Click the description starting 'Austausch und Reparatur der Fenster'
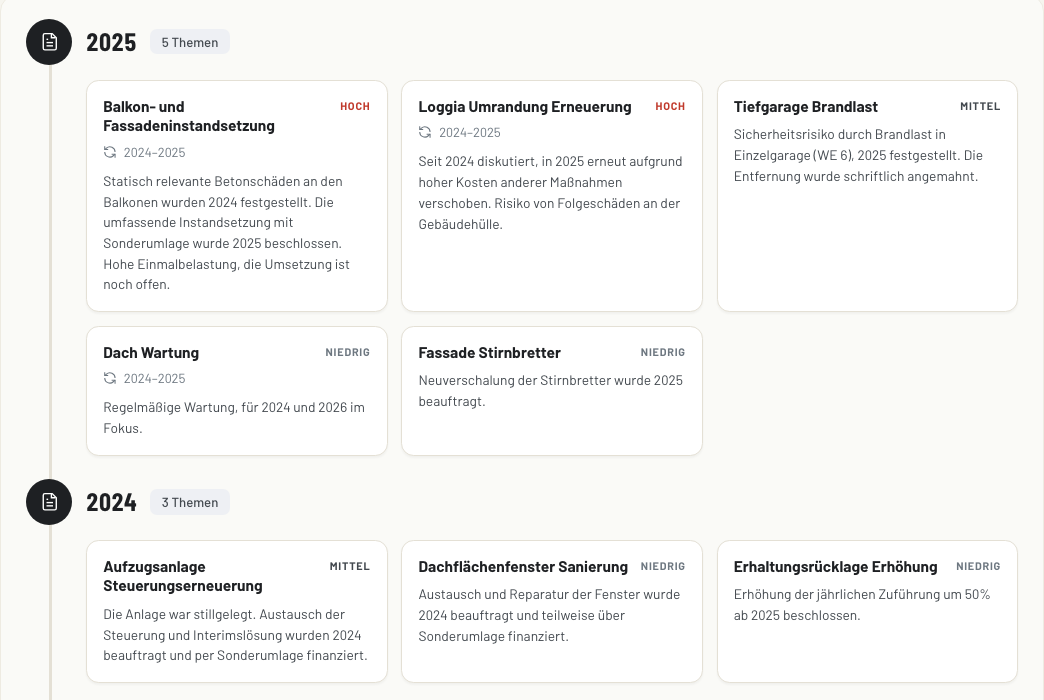 click(x=549, y=615)
